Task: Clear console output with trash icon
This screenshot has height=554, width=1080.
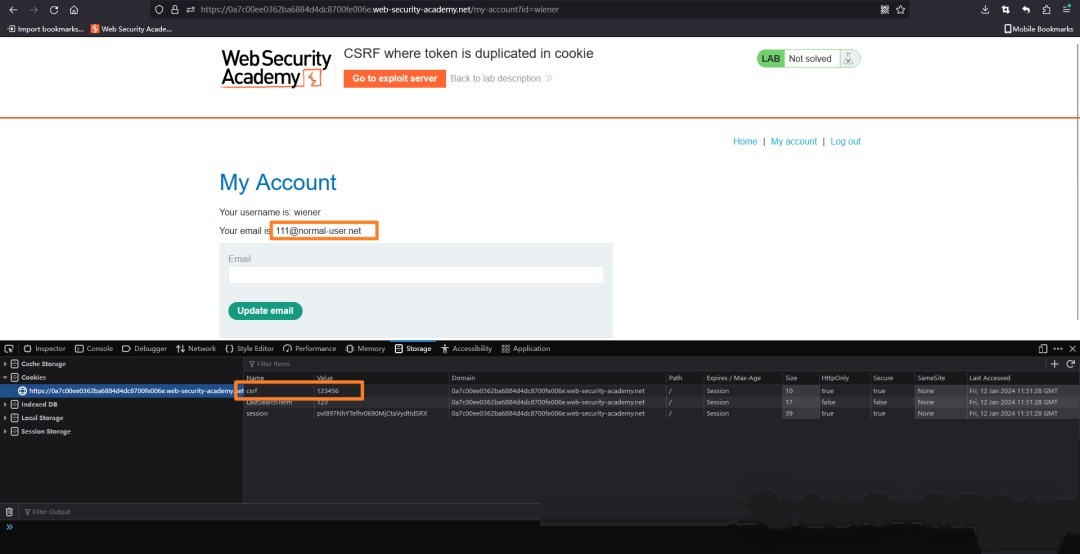Action: click(x=9, y=512)
